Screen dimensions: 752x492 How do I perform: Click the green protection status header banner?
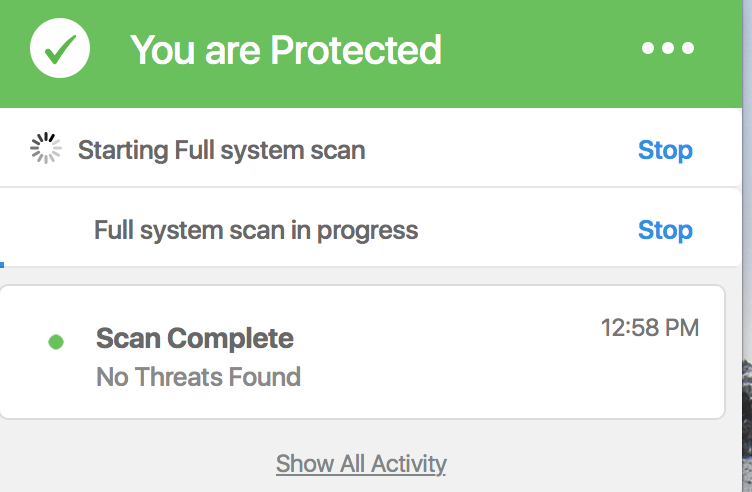tap(371, 54)
